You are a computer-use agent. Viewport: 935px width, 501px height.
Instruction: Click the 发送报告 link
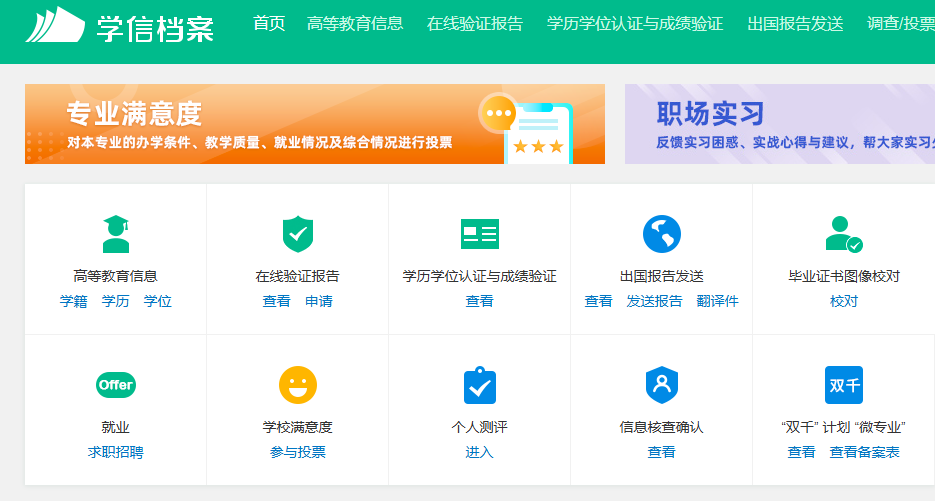point(654,301)
